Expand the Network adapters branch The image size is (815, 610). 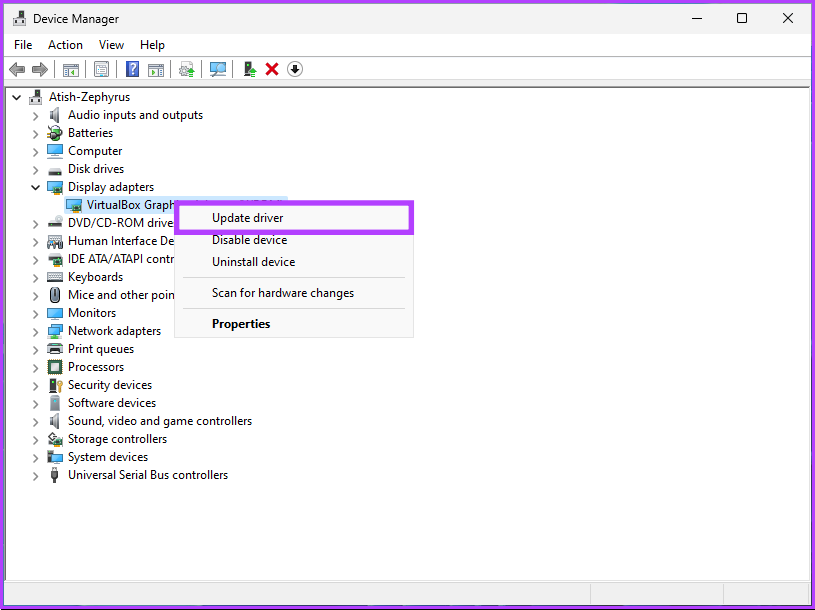click(x=35, y=330)
